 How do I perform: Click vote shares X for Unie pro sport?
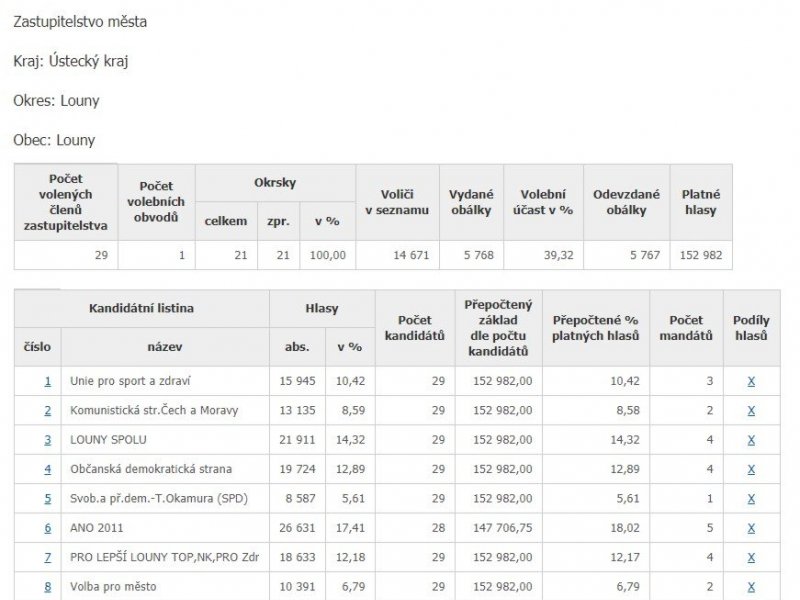pyautogui.click(x=751, y=381)
